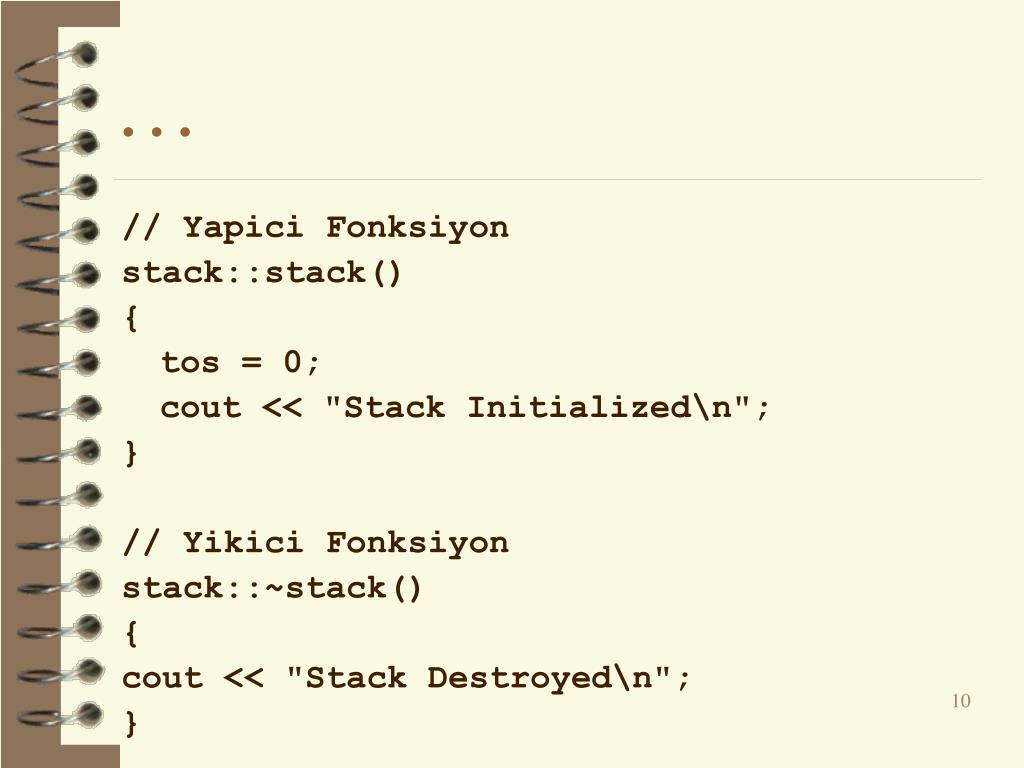This screenshot has height=768, width=1024.
Task: Click the opening brace below stack::stack()
Action: click(131, 318)
